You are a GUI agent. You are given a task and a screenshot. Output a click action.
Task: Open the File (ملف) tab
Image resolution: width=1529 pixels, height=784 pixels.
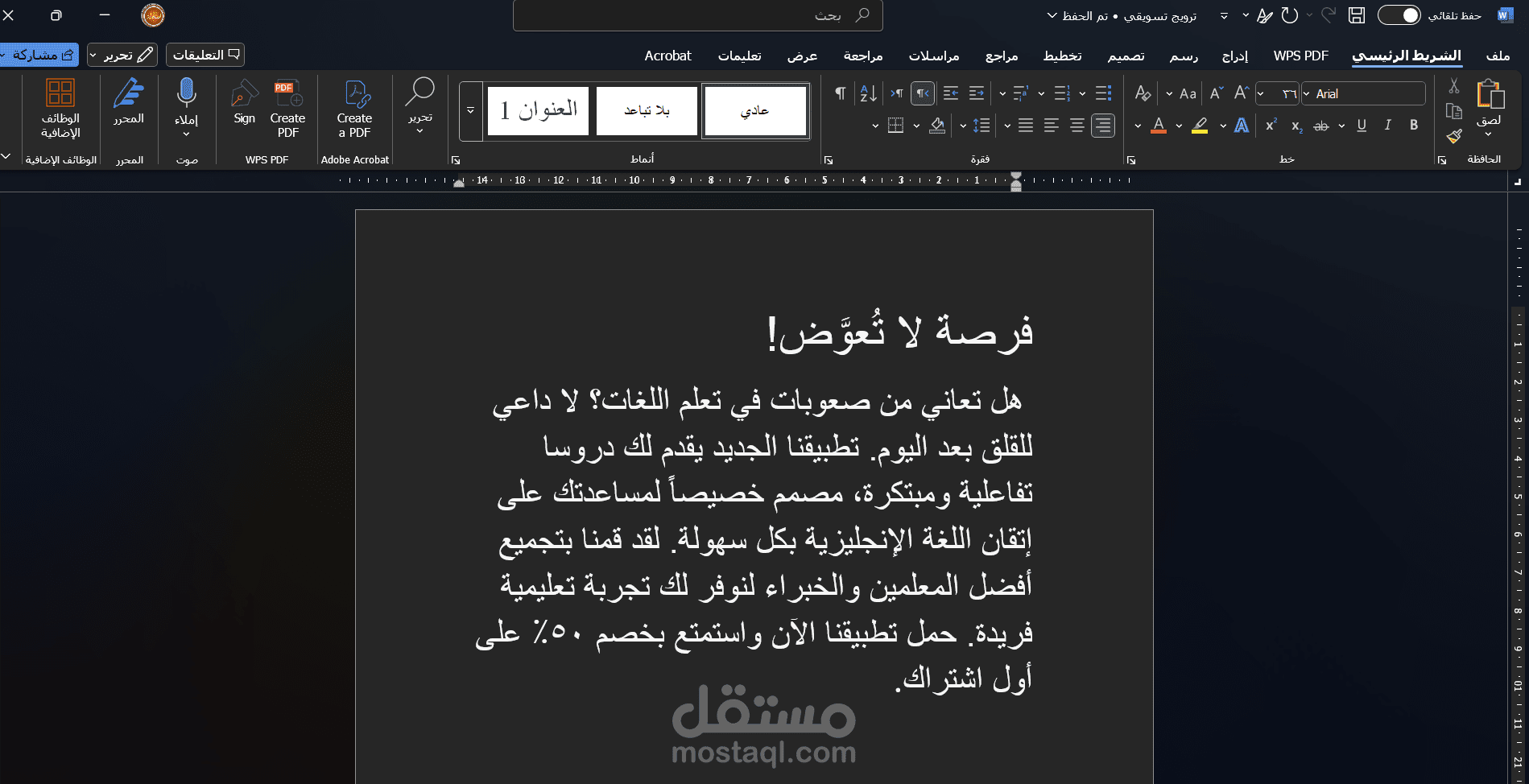point(1498,56)
